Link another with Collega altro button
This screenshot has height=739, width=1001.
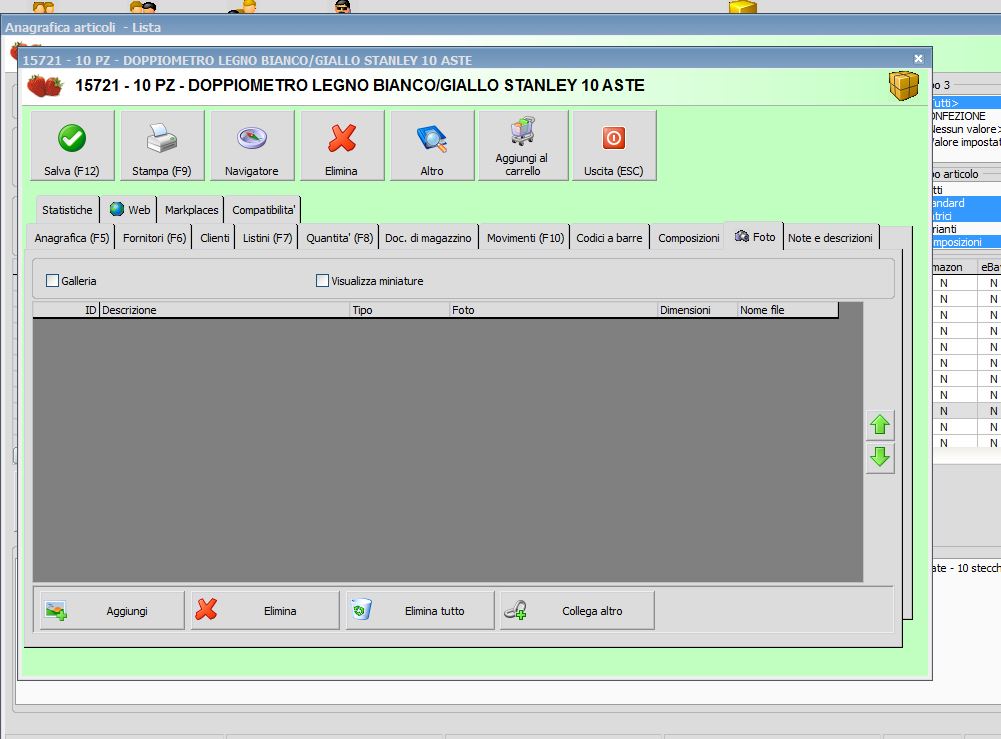coord(577,611)
